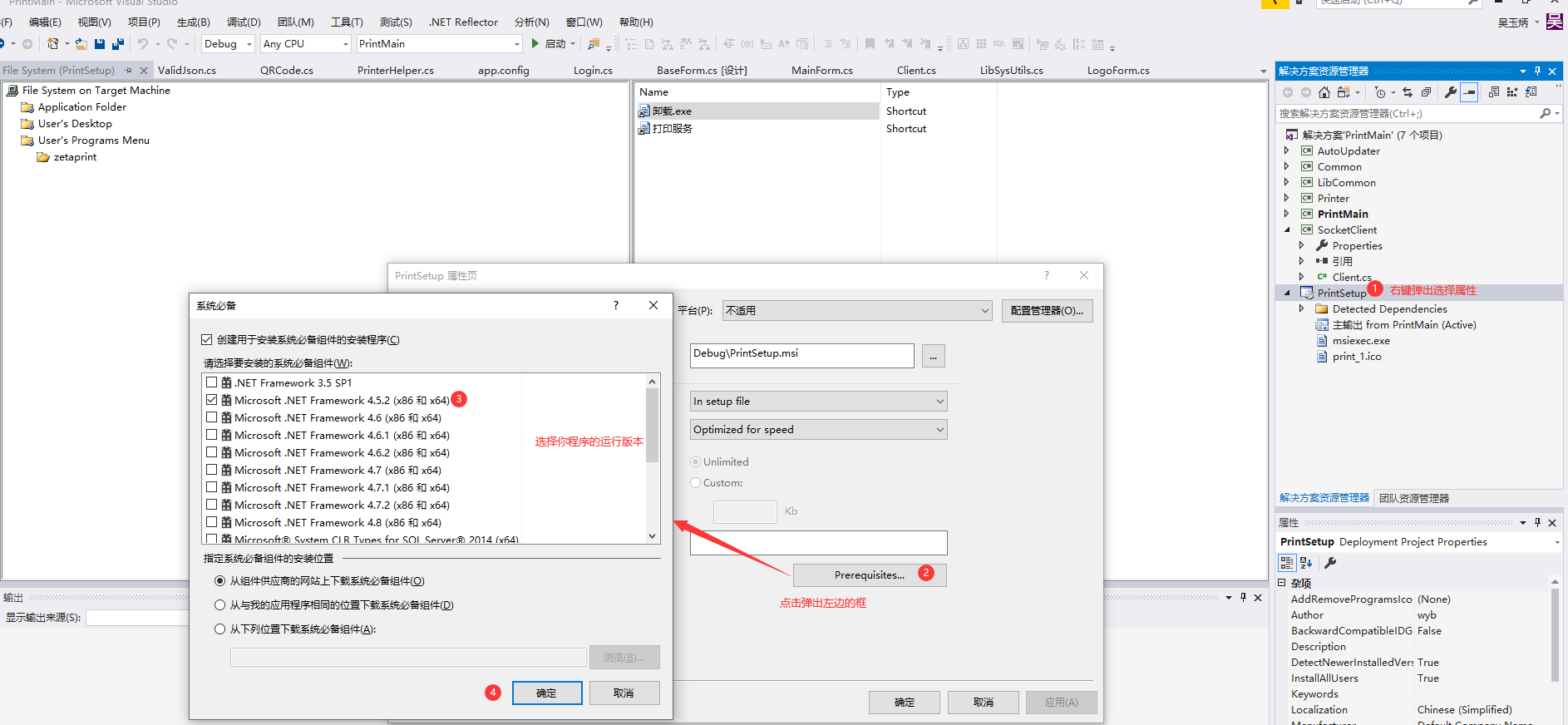Collapse the SocketClient project node
Image resolution: width=1568 pixels, height=725 pixels.
[x=1287, y=229]
